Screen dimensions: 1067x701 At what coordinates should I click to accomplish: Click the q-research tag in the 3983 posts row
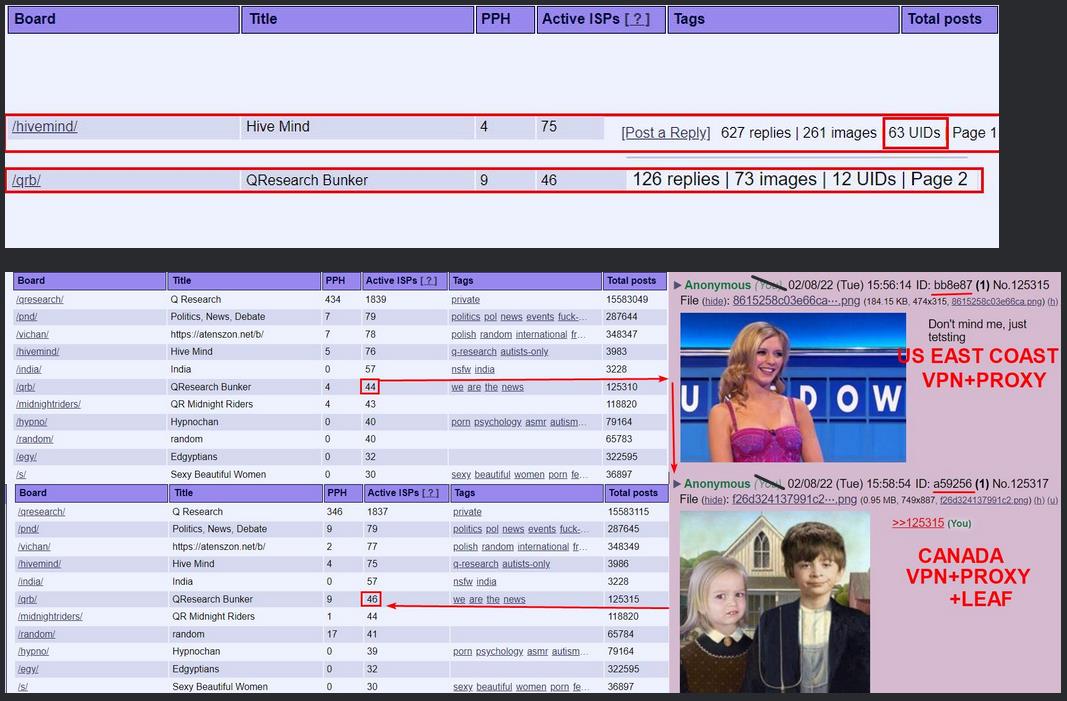(x=474, y=352)
